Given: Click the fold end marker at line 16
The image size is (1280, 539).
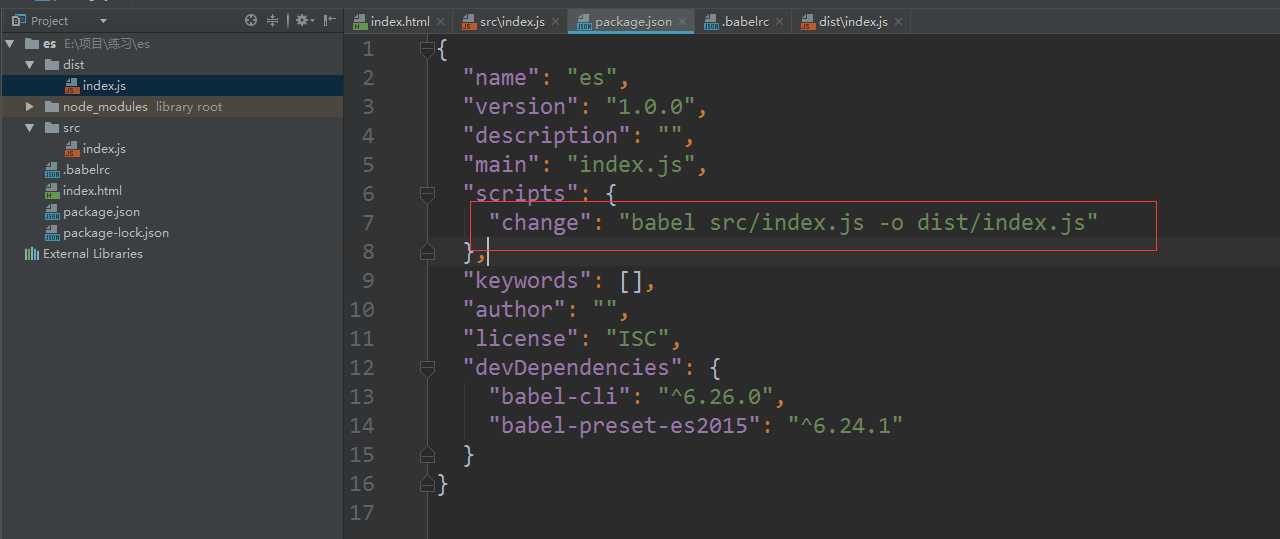Looking at the screenshot, I should pos(428,483).
